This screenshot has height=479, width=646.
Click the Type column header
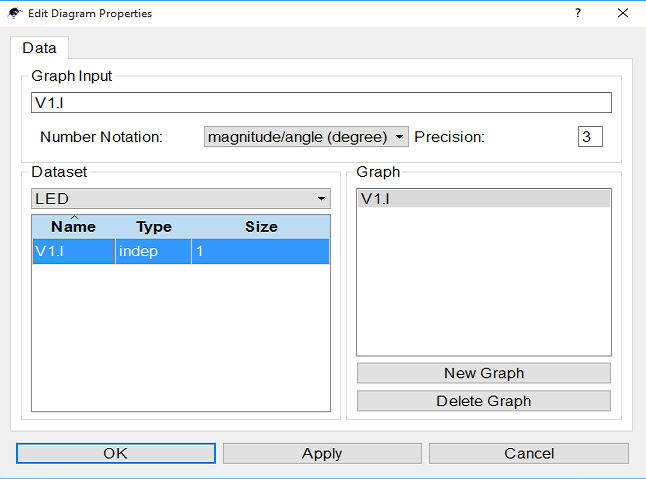(154, 227)
